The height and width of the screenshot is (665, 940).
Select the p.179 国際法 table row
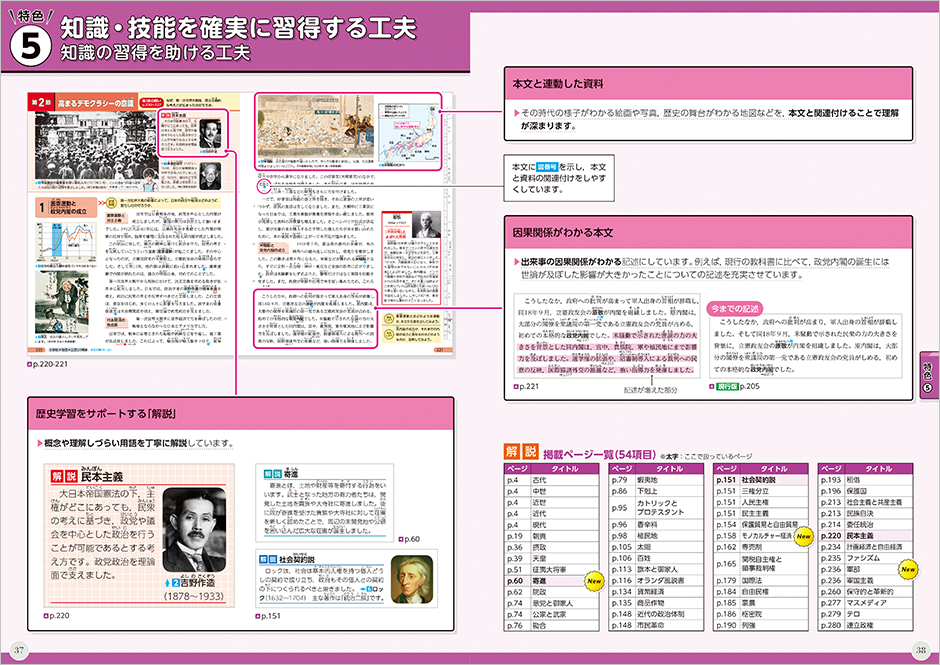(760, 580)
